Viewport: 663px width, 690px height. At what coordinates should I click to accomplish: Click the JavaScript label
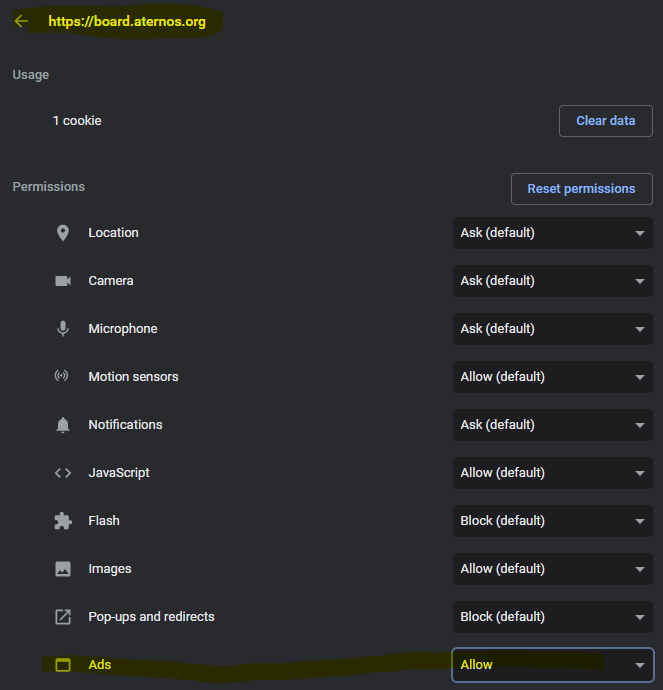tap(119, 473)
